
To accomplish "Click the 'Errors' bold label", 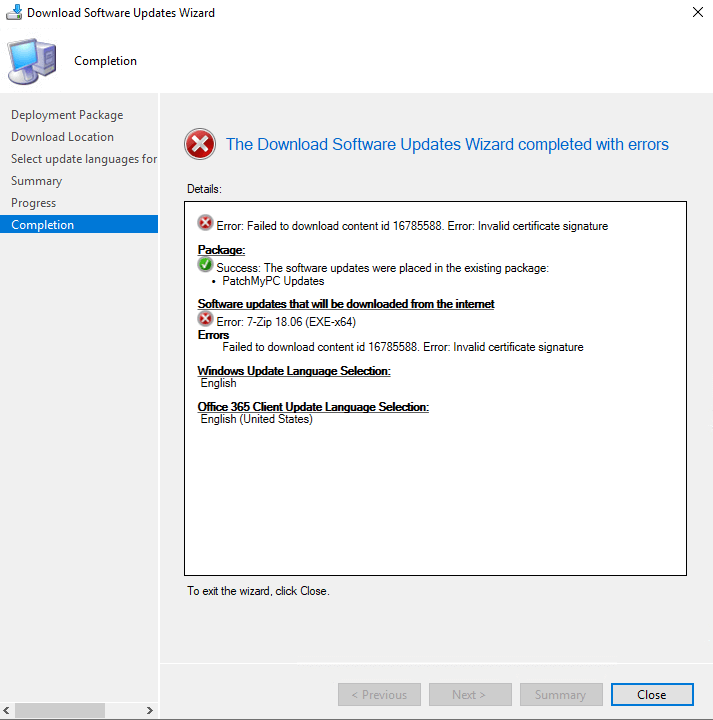I will (x=213, y=335).
